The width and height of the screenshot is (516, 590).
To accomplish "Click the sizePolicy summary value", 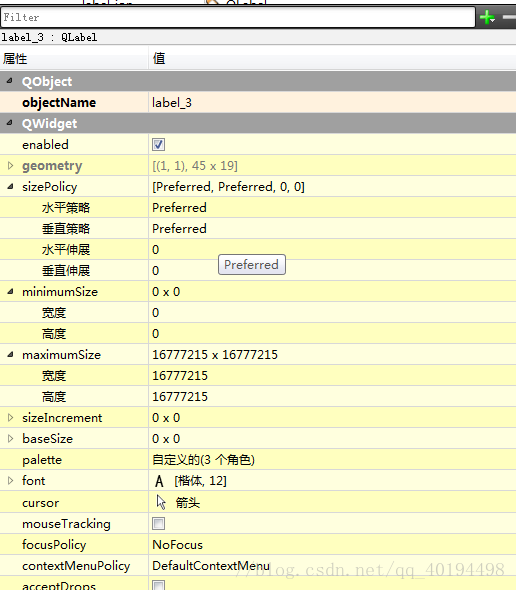I will coord(228,187).
